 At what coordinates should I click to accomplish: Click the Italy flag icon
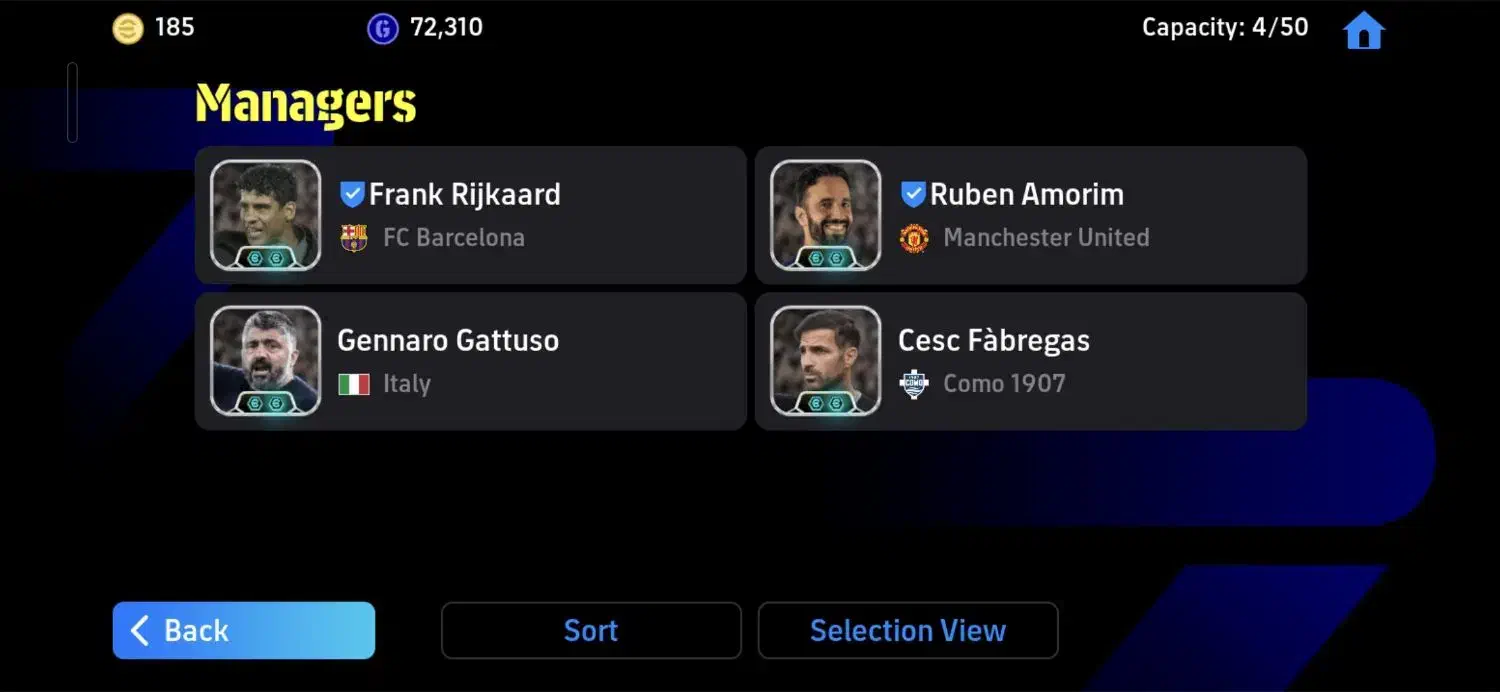[x=354, y=384]
